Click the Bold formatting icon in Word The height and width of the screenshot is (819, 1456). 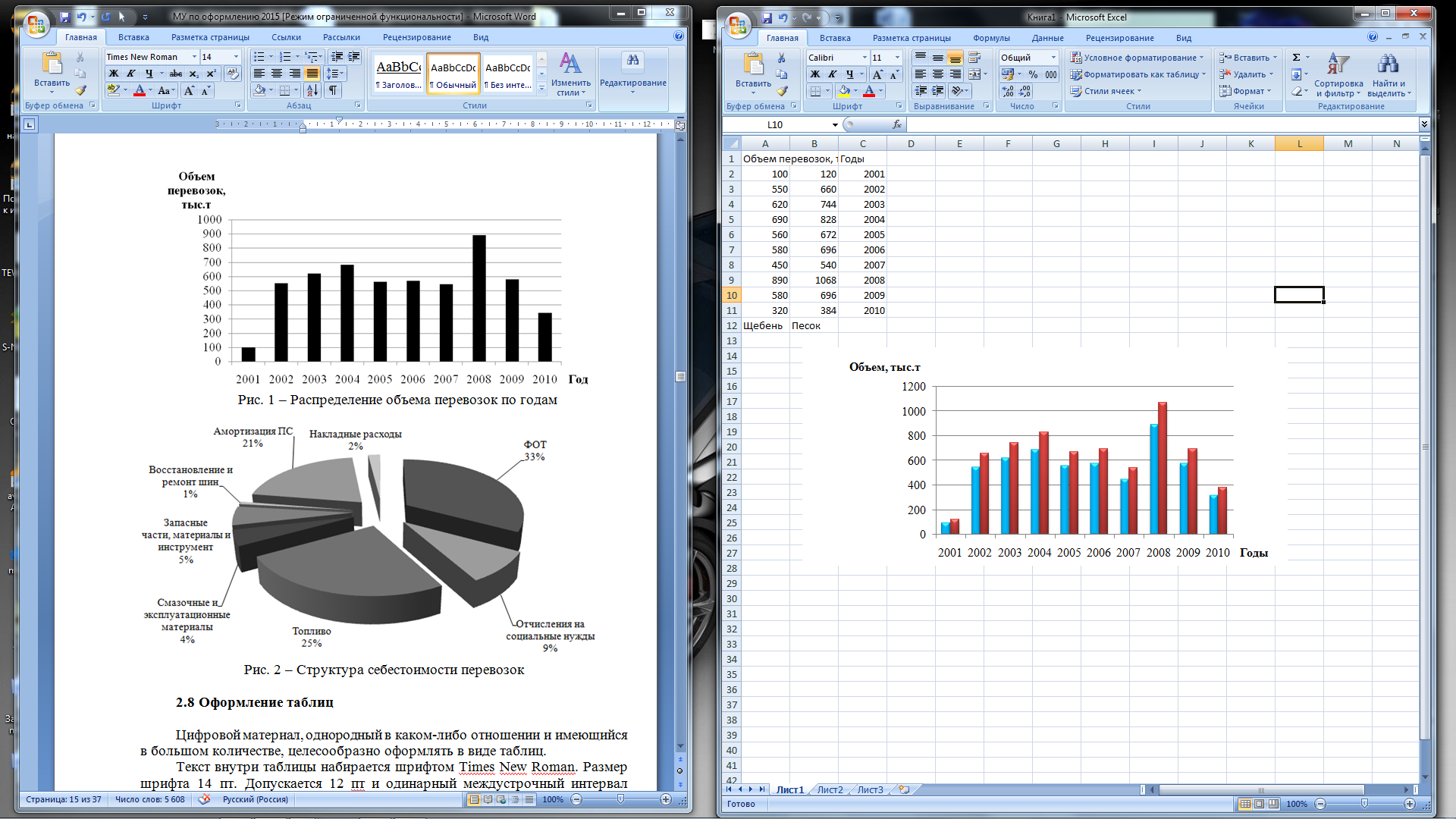coord(111,74)
